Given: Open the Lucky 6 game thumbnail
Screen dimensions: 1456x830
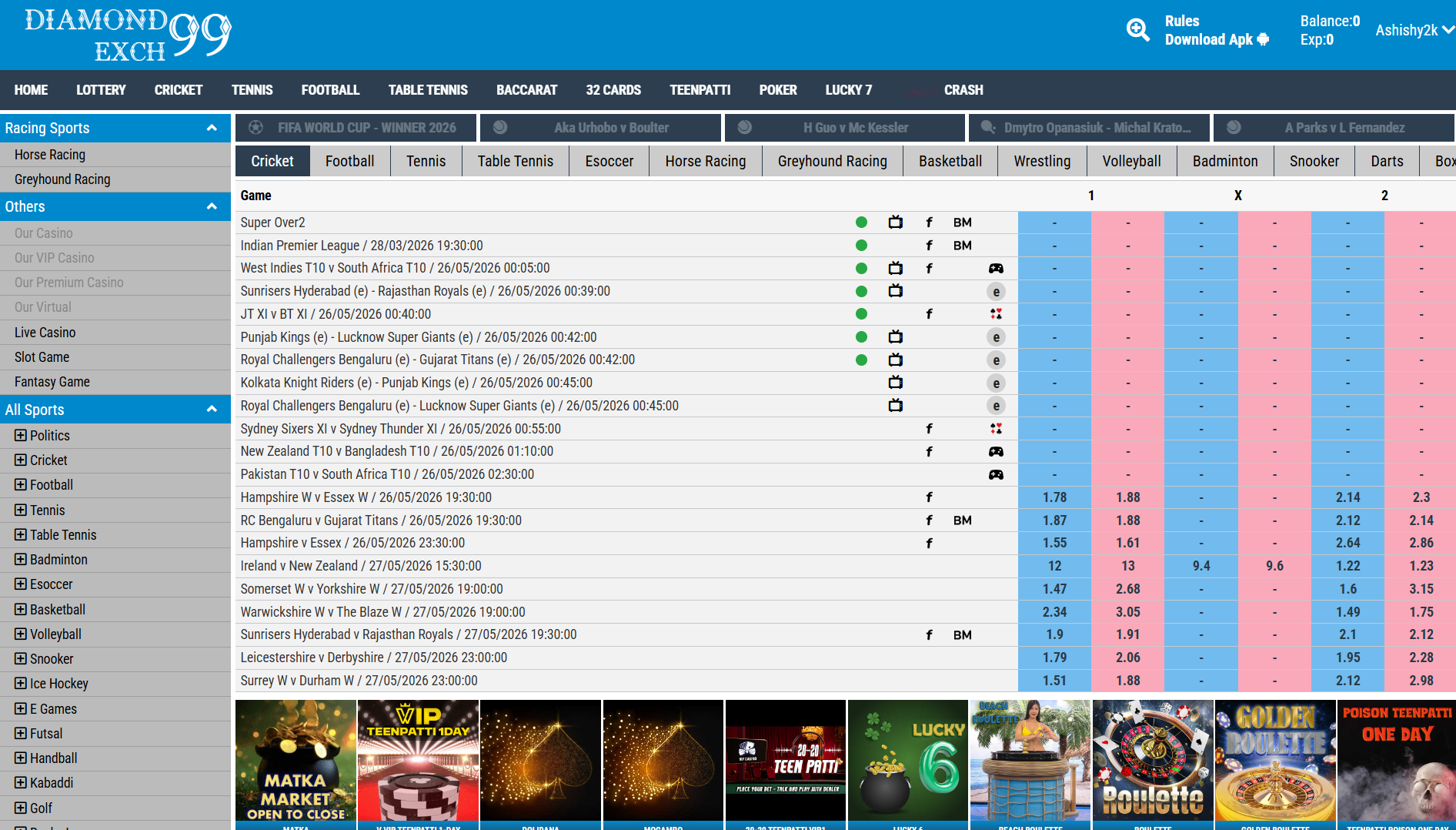Looking at the screenshot, I should pos(907,761).
